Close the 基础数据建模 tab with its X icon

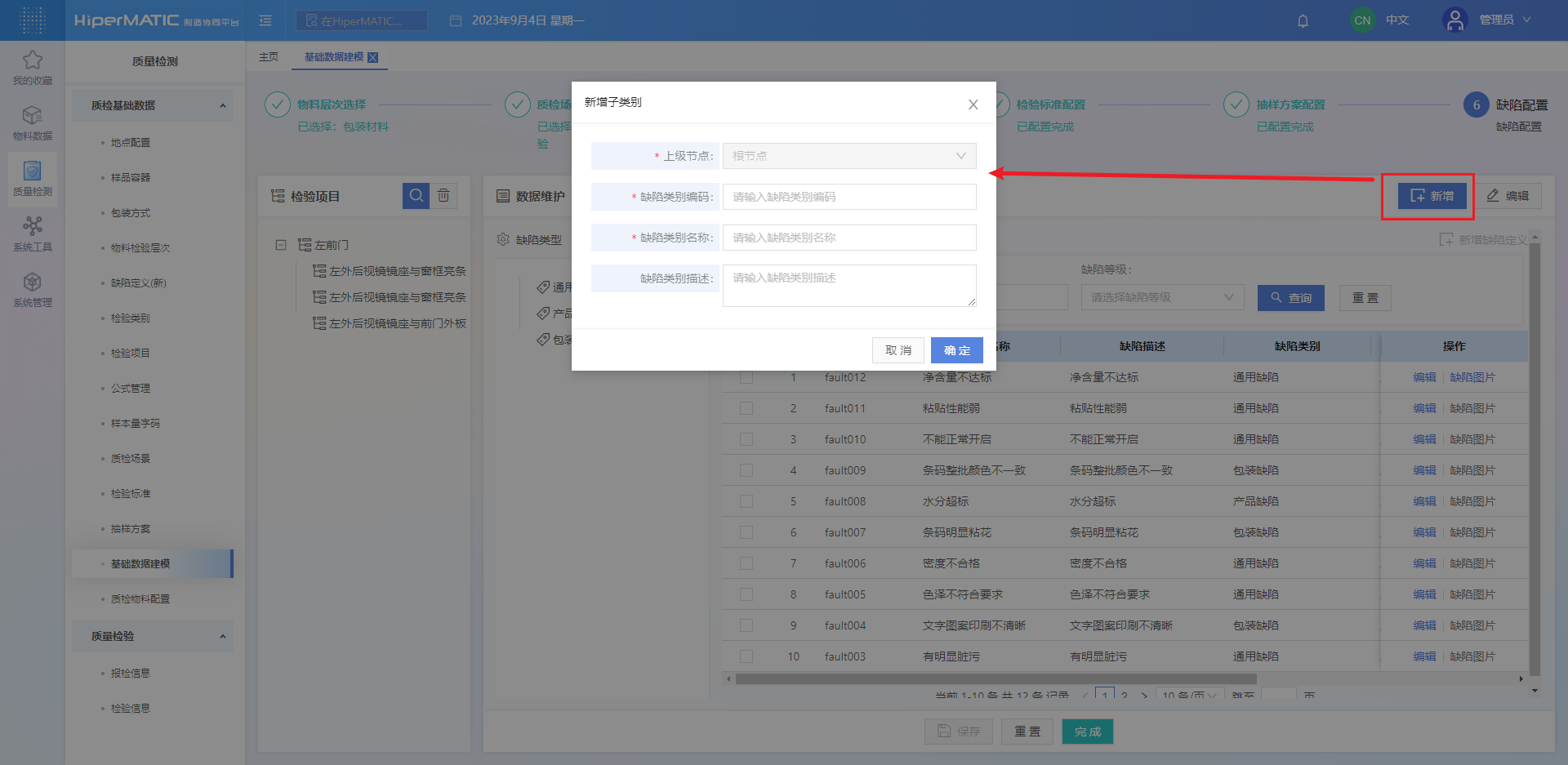[x=372, y=57]
